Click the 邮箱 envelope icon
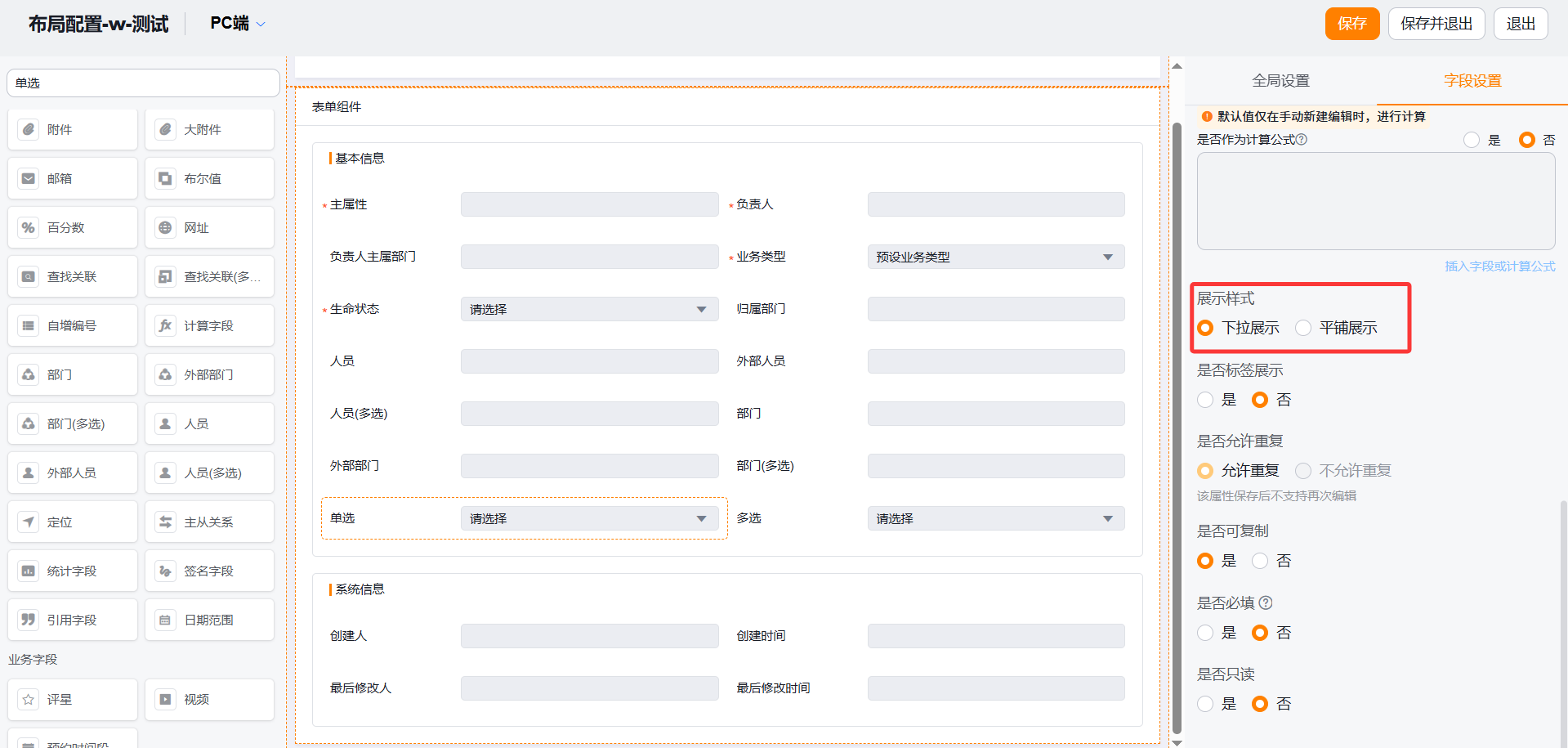 [29, 178]
